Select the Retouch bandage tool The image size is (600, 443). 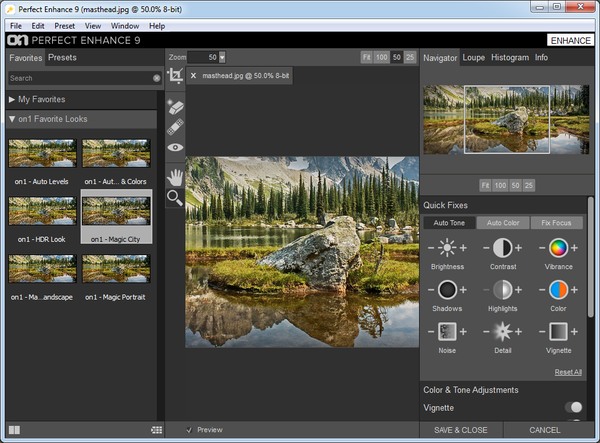click(175, 127)
